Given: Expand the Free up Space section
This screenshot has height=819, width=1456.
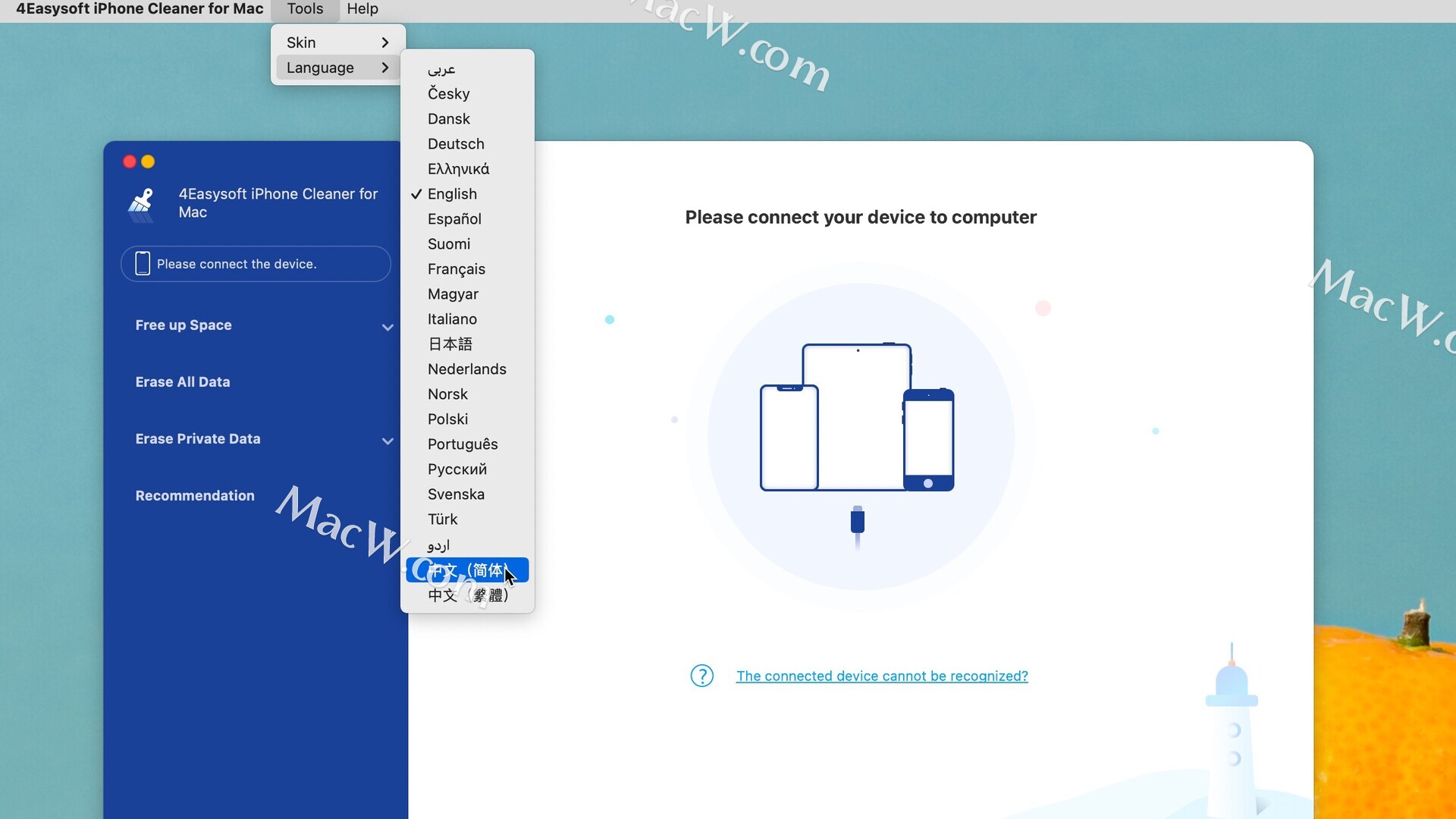Looking at the screenshot, I should tap(388, 327).
